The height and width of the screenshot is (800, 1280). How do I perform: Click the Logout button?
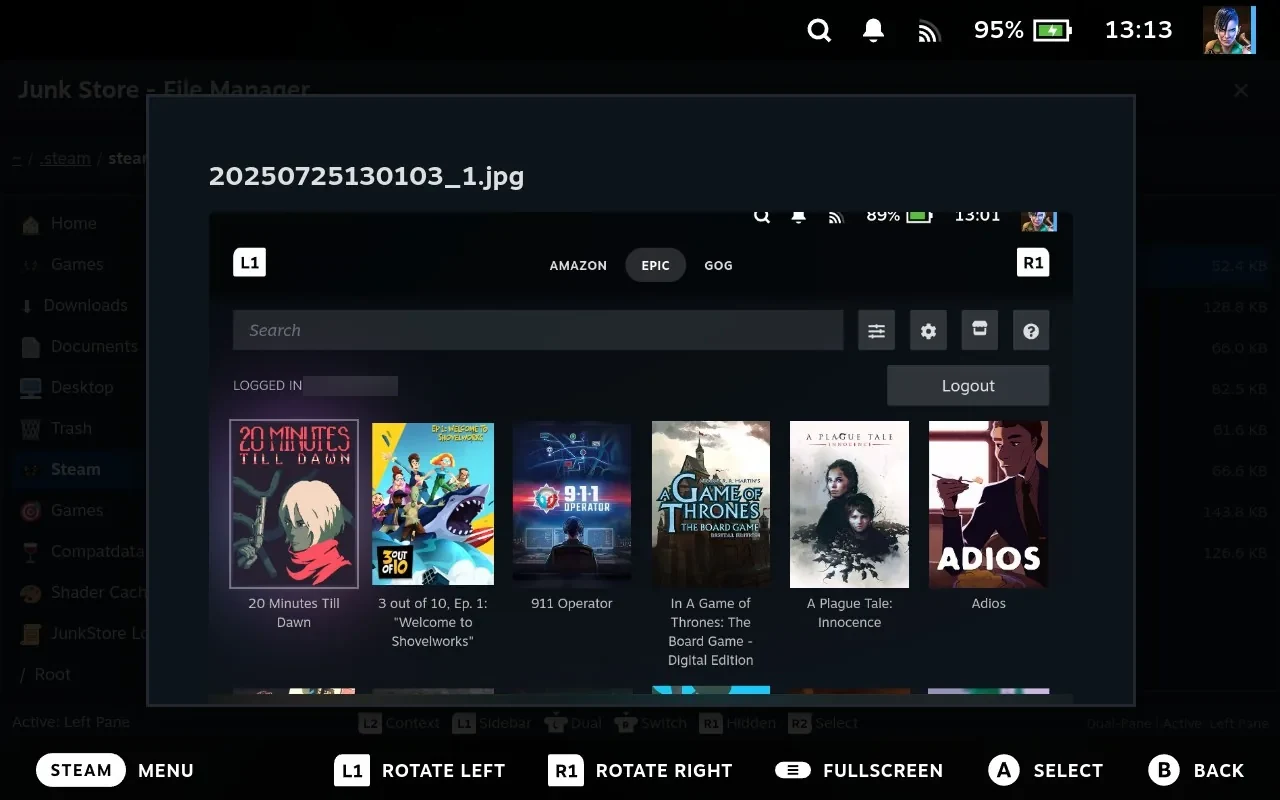coord(968,386)
